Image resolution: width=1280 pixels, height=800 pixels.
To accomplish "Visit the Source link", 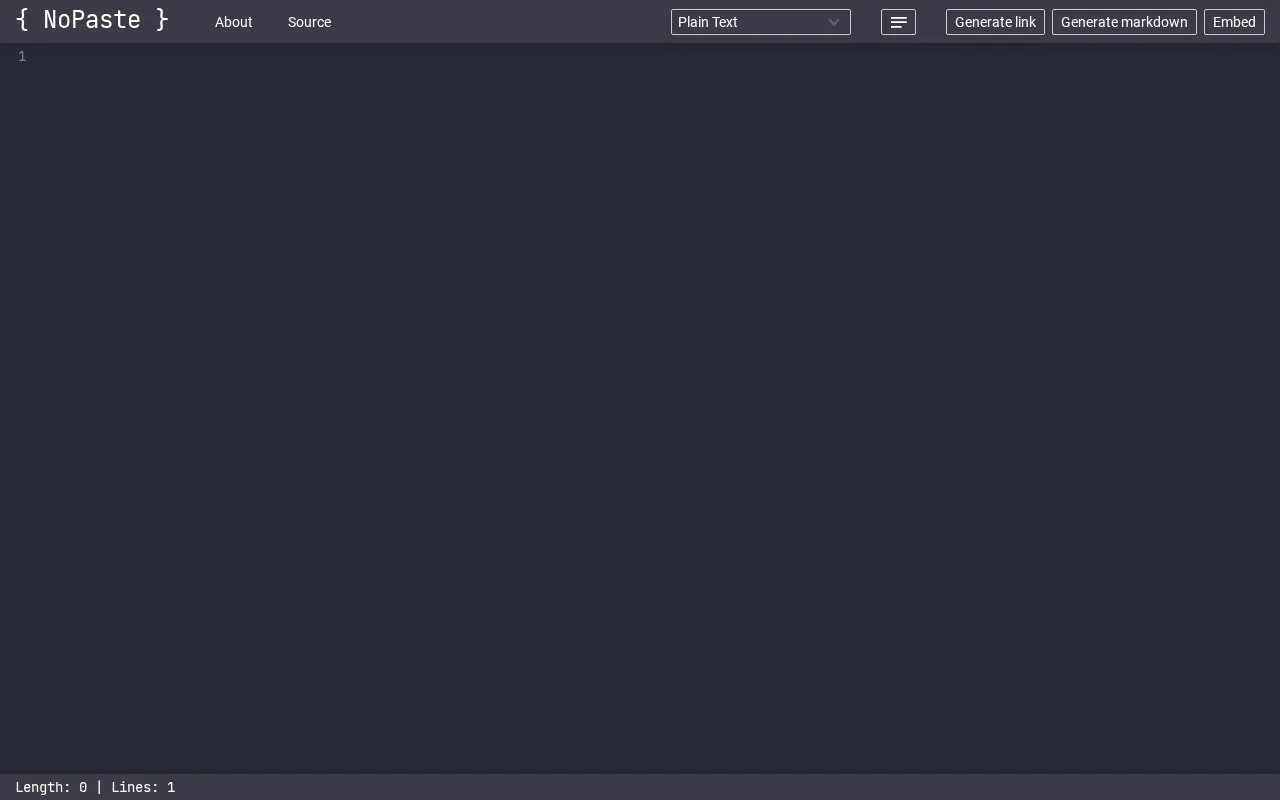I will tap(309, 22).
